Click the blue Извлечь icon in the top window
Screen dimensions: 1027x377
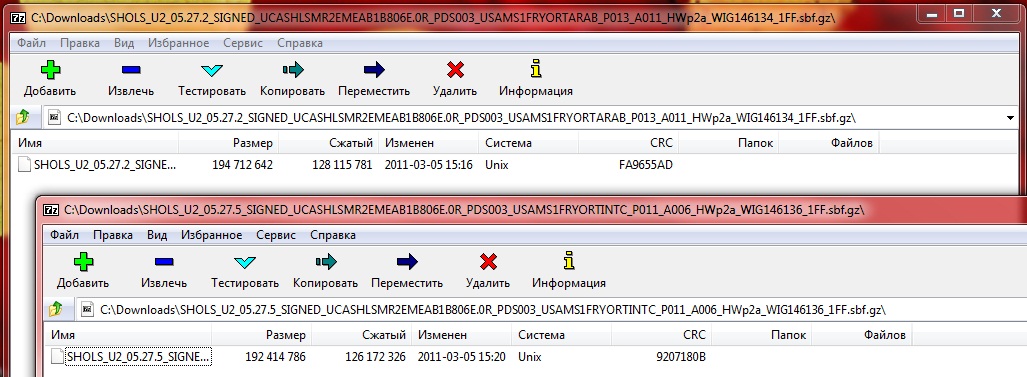(x=131, y=69)
